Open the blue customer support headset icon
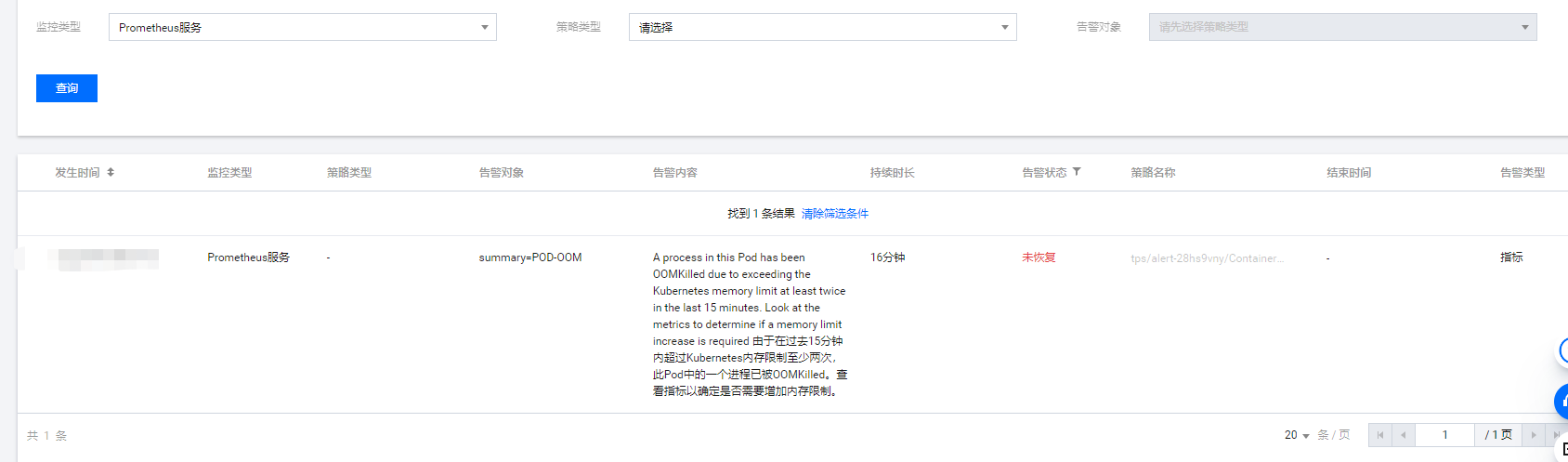 point(1562,401)
